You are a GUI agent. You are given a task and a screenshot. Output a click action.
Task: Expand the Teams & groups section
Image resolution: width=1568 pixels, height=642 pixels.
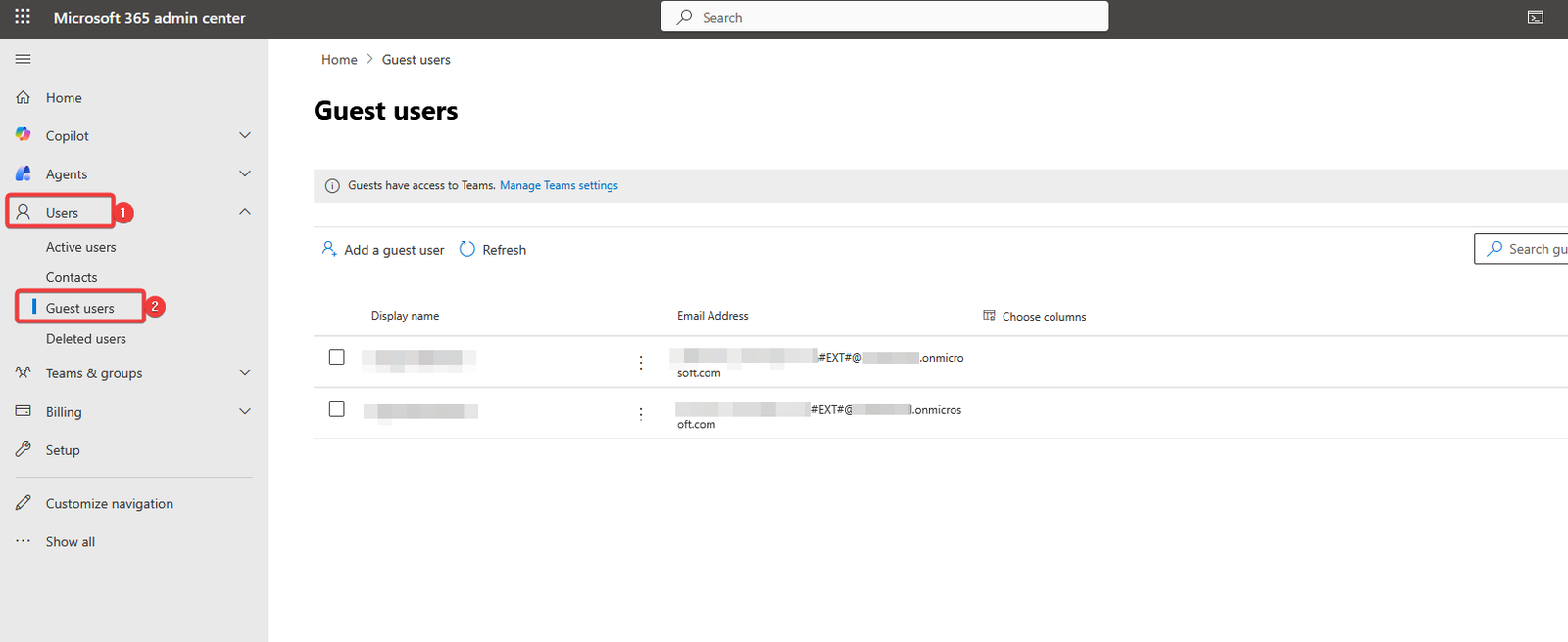point(245,372)
